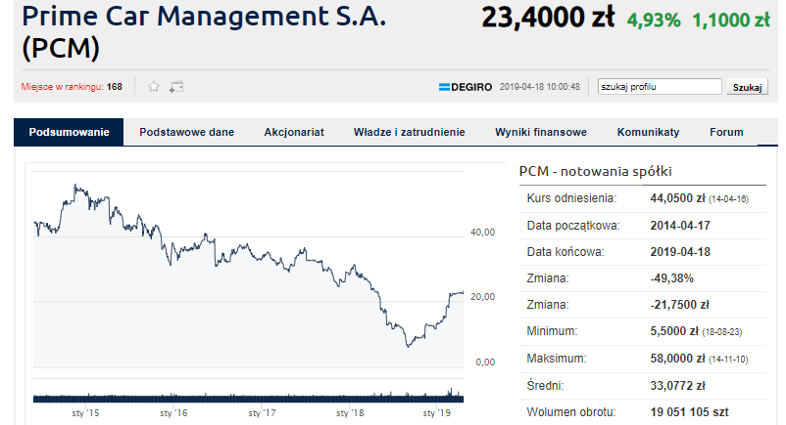This screenshot has height=425, width=786.
Task: Click the 0,00 y-axis label
Action: [485, 362]
